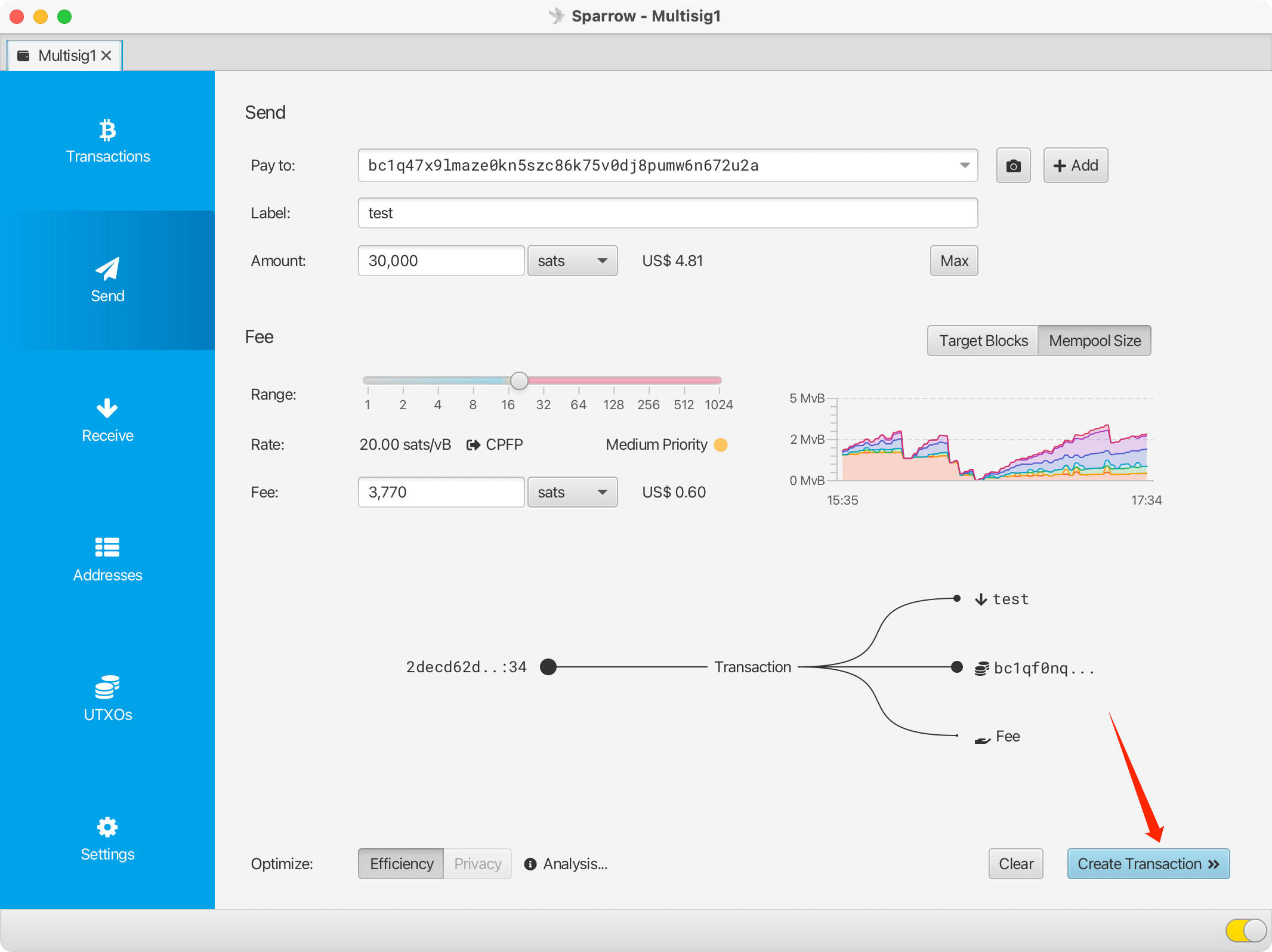Expand the Pay to address dropdown
Viewport: 1272px width, 952px height.
tap(964, 165)
